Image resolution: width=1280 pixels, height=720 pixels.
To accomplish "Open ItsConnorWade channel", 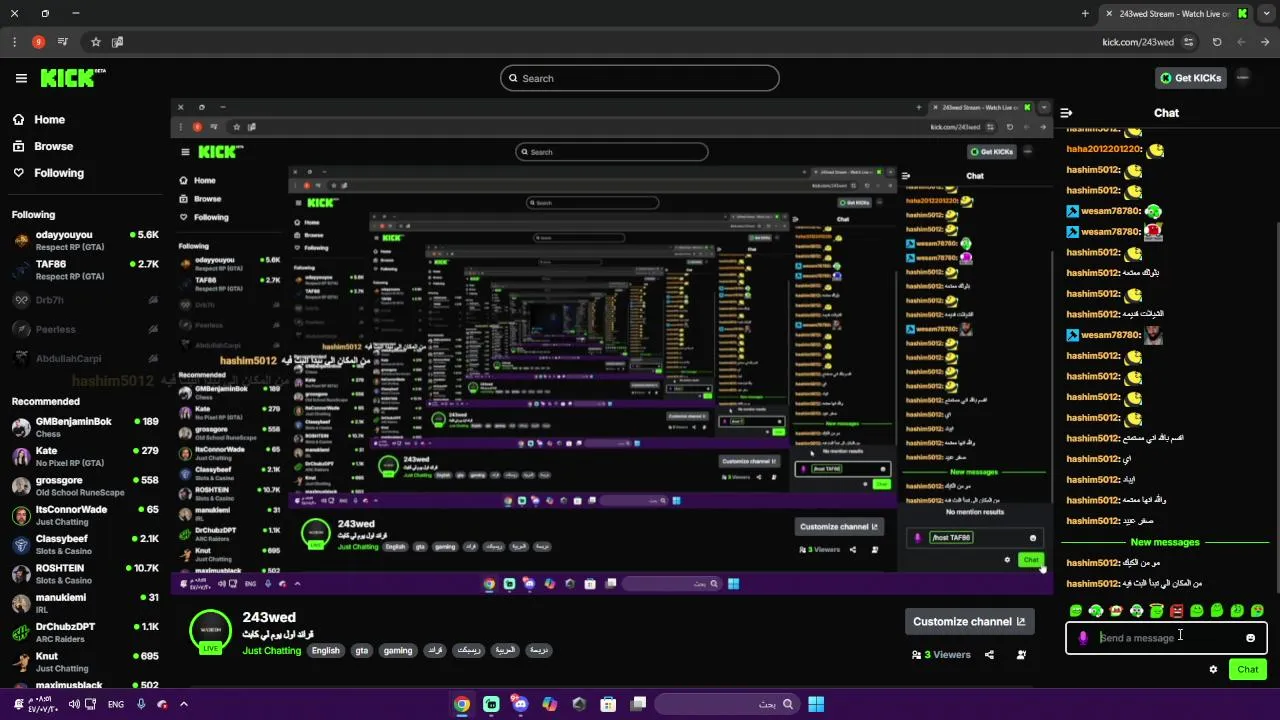I will tap(85, 515).
